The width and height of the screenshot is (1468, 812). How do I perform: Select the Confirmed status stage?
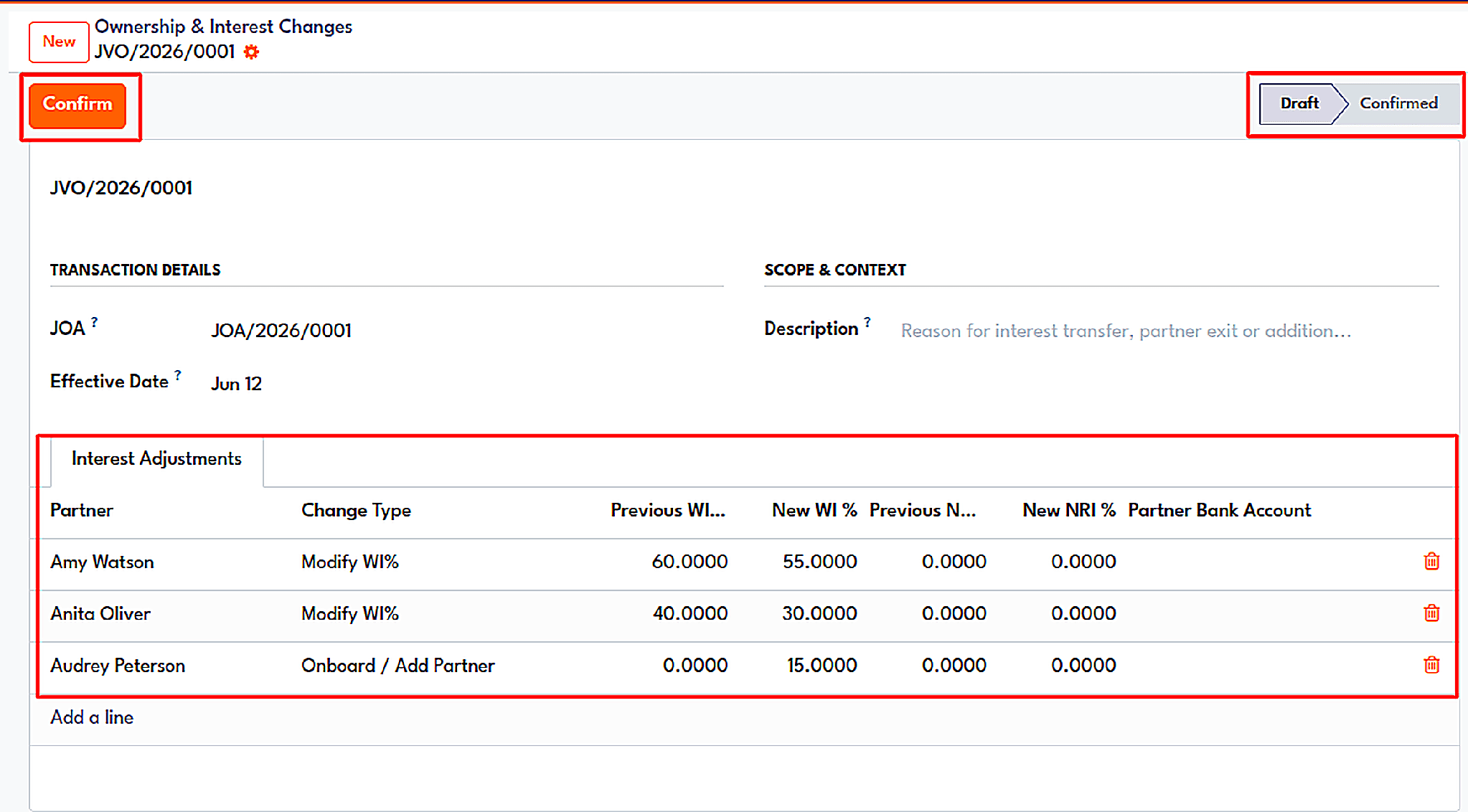[1398, 103]
